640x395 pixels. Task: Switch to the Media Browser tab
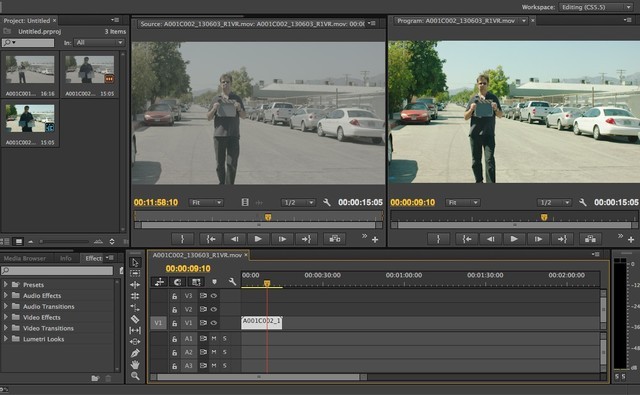pos(24,258)
